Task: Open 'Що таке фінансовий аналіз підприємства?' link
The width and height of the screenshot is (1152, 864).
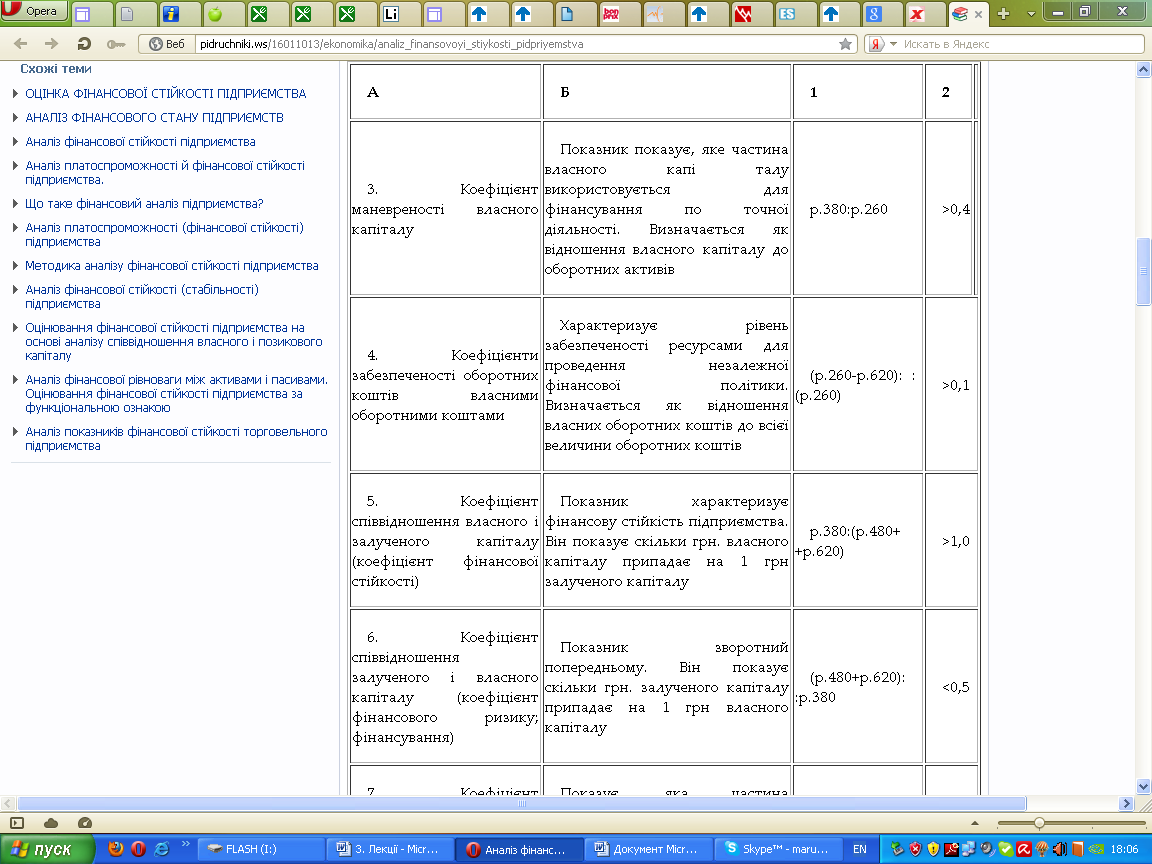Action: (x=144, y=204)
